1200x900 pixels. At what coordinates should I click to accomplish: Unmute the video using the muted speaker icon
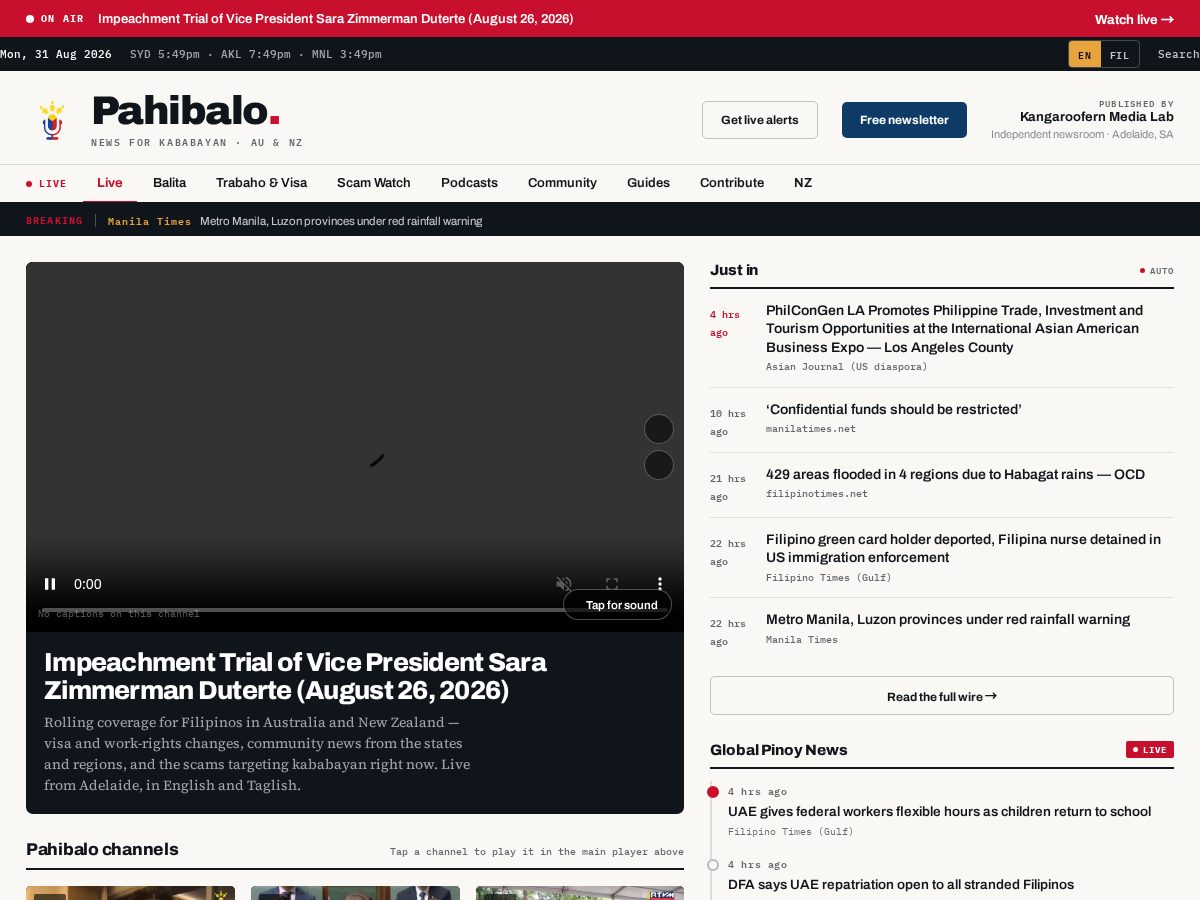pyautogui.click(x=564, y=584)
